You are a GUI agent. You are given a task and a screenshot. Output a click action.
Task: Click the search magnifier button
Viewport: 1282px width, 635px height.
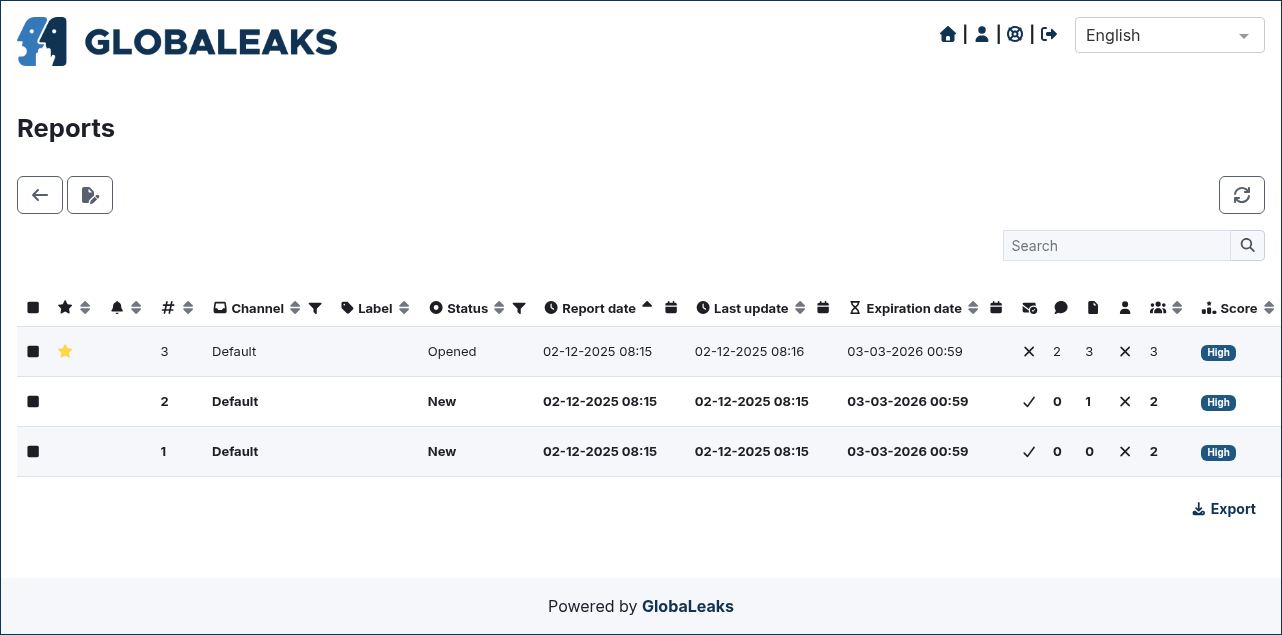coord(1247,246)
